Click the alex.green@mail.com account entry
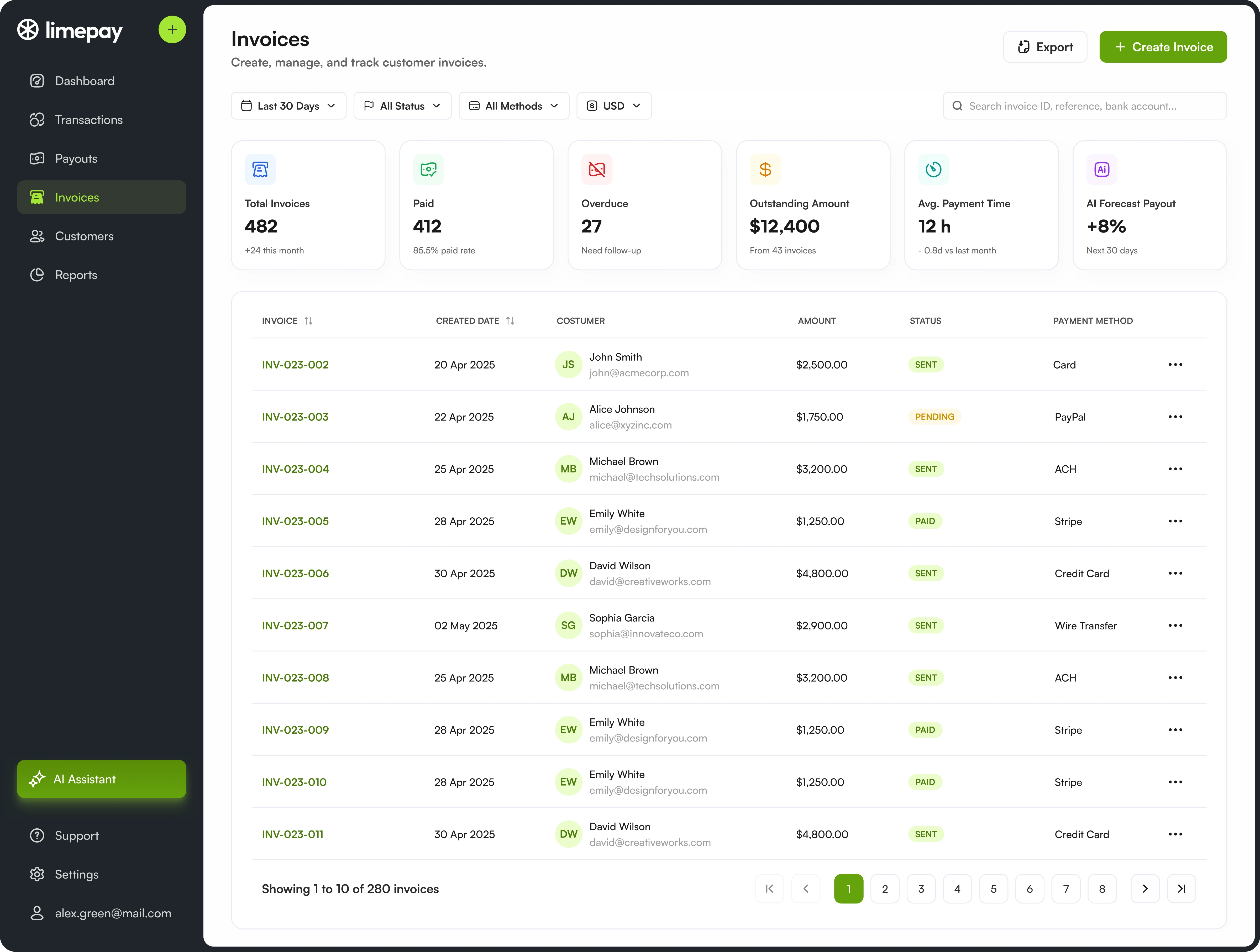The height and width of the screenshot is (952, 1260). pos(101,913)
